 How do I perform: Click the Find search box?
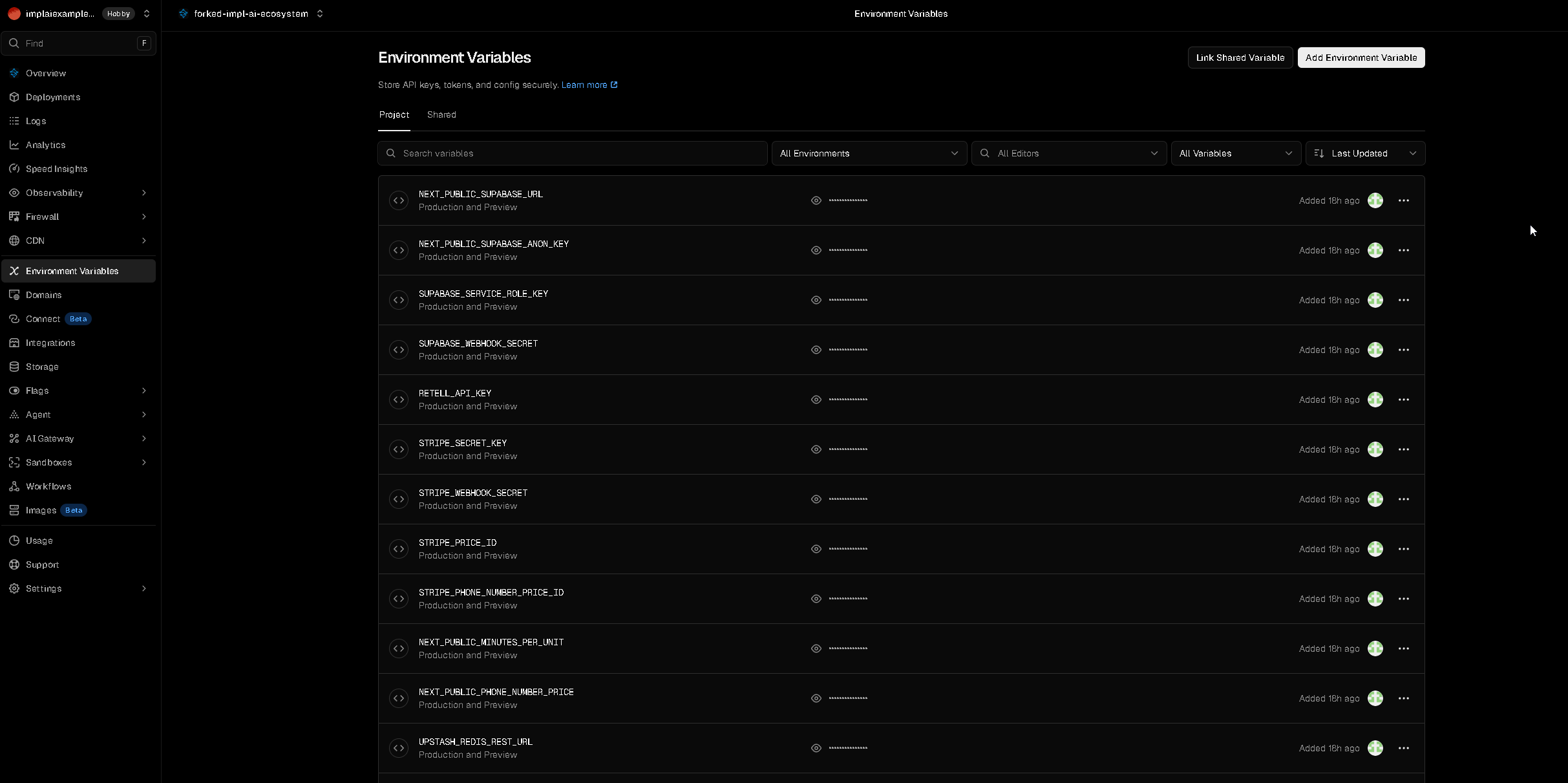(x=78, y=43)
